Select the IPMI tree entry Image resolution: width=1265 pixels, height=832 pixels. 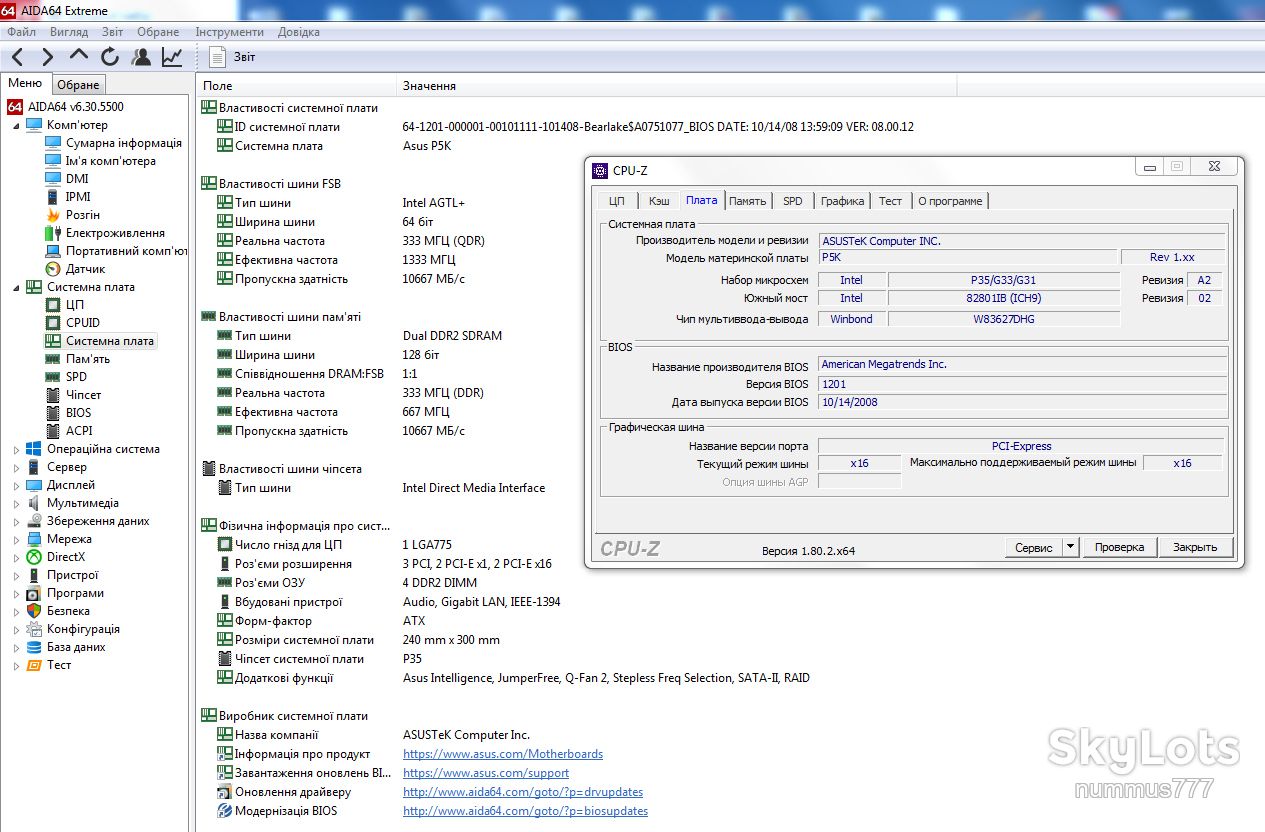pos(78,197)
